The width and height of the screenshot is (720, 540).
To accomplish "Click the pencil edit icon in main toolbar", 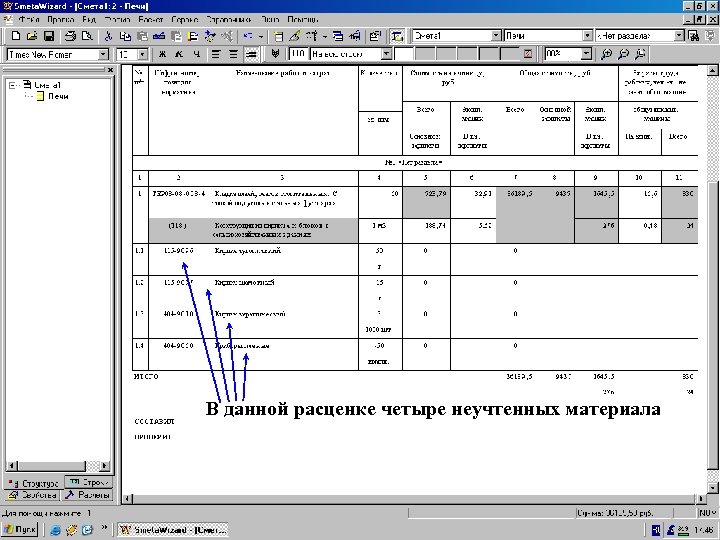I will coord(295,36).
